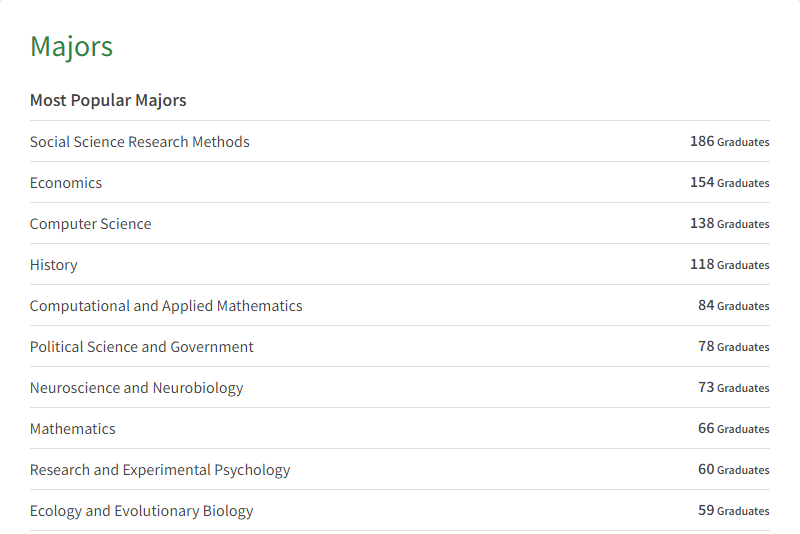800x534 pixels.
Task: Click the Computer Science major
Action: (x=91, y=224)
